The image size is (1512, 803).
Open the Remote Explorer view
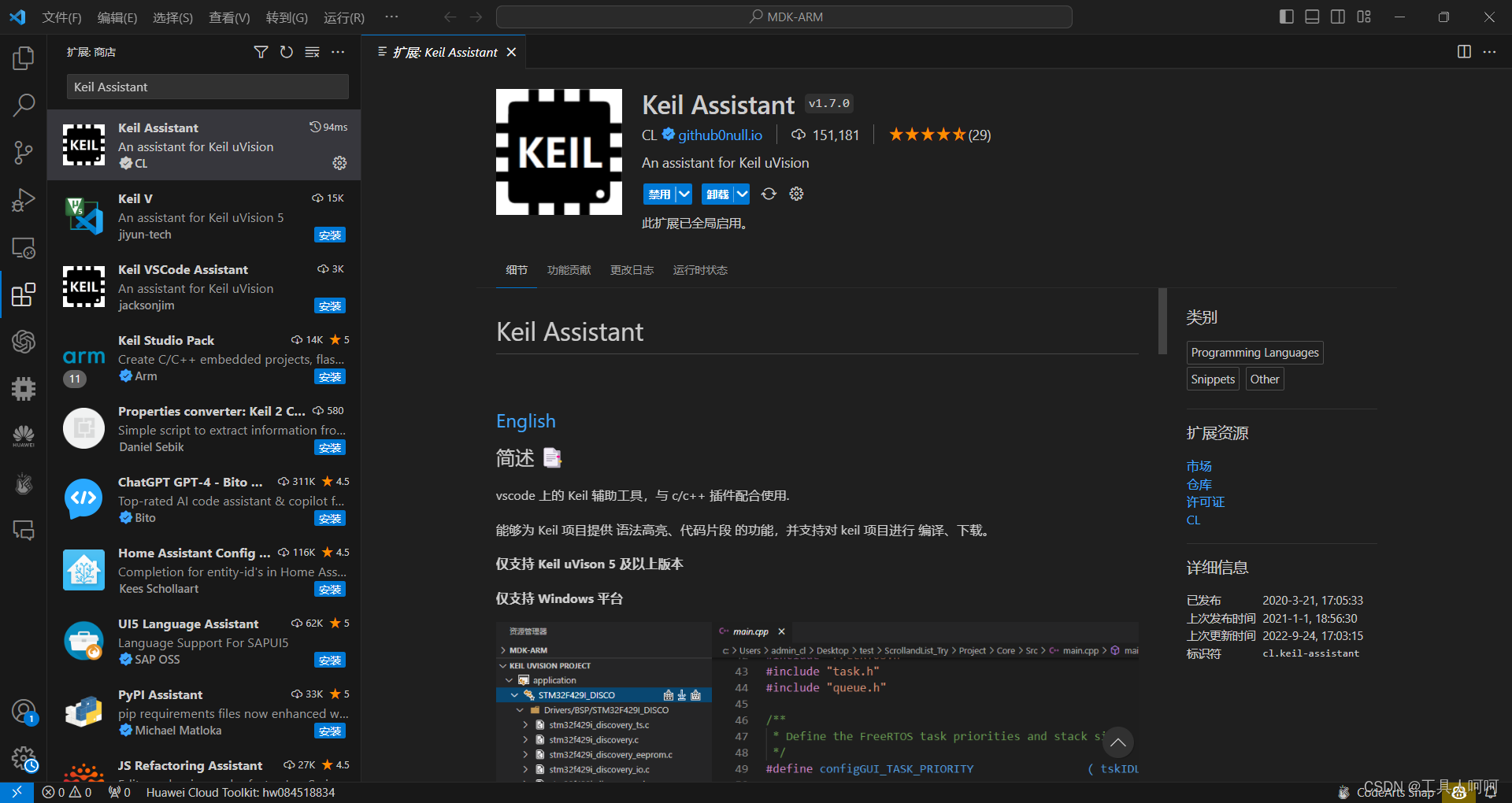[x=24, y=247]
